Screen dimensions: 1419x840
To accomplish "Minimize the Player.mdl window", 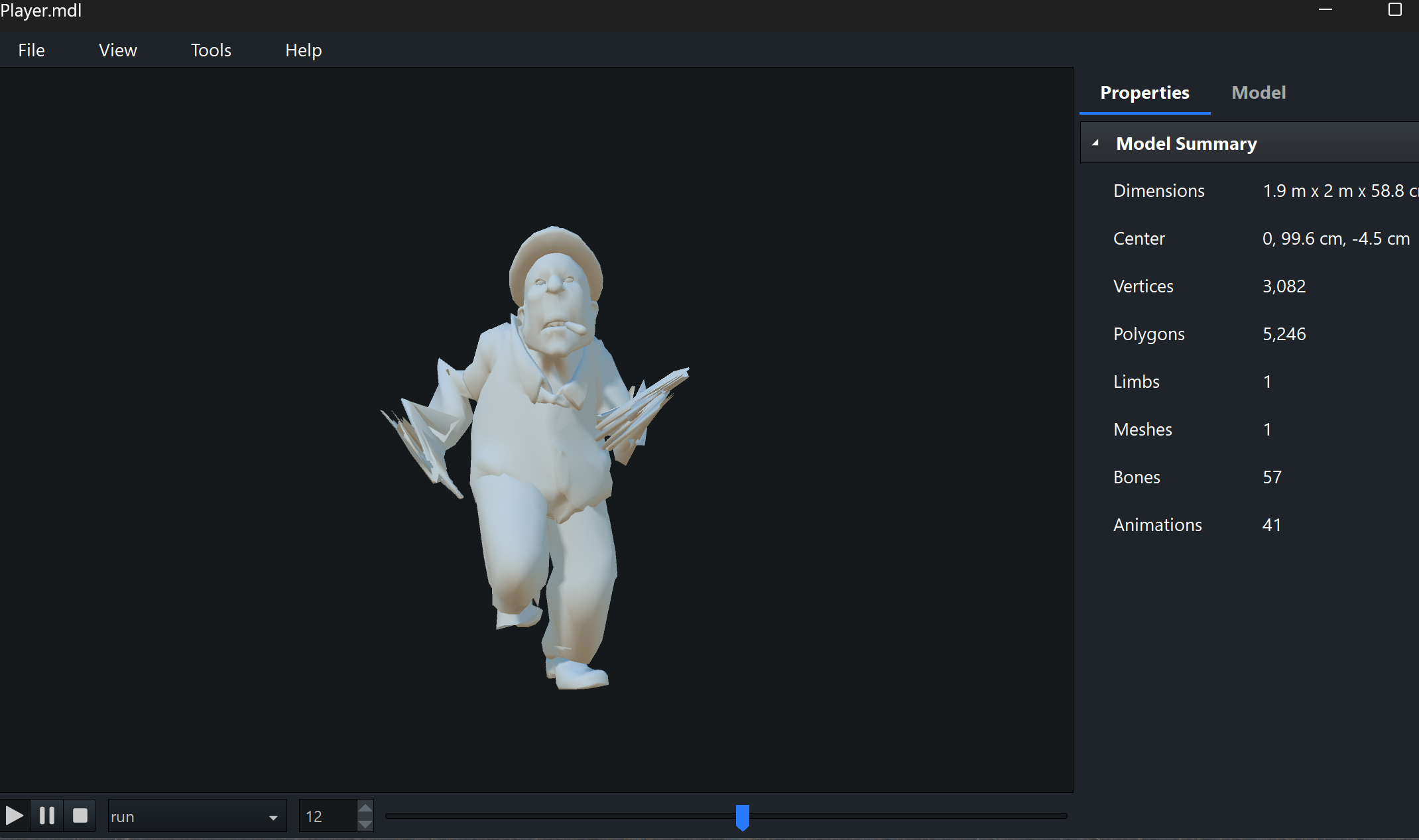I will pyautogui.click(x=1326, y=9).
